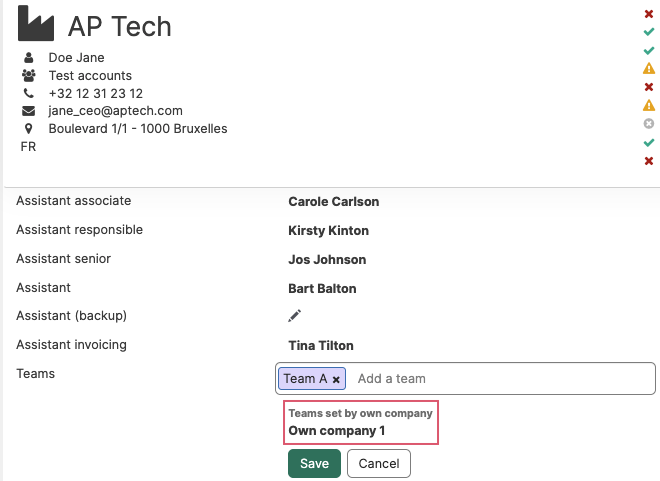The image size is (660, 481).
Task: Click the Test accounts group label
Action: click(x=90, y=76)
